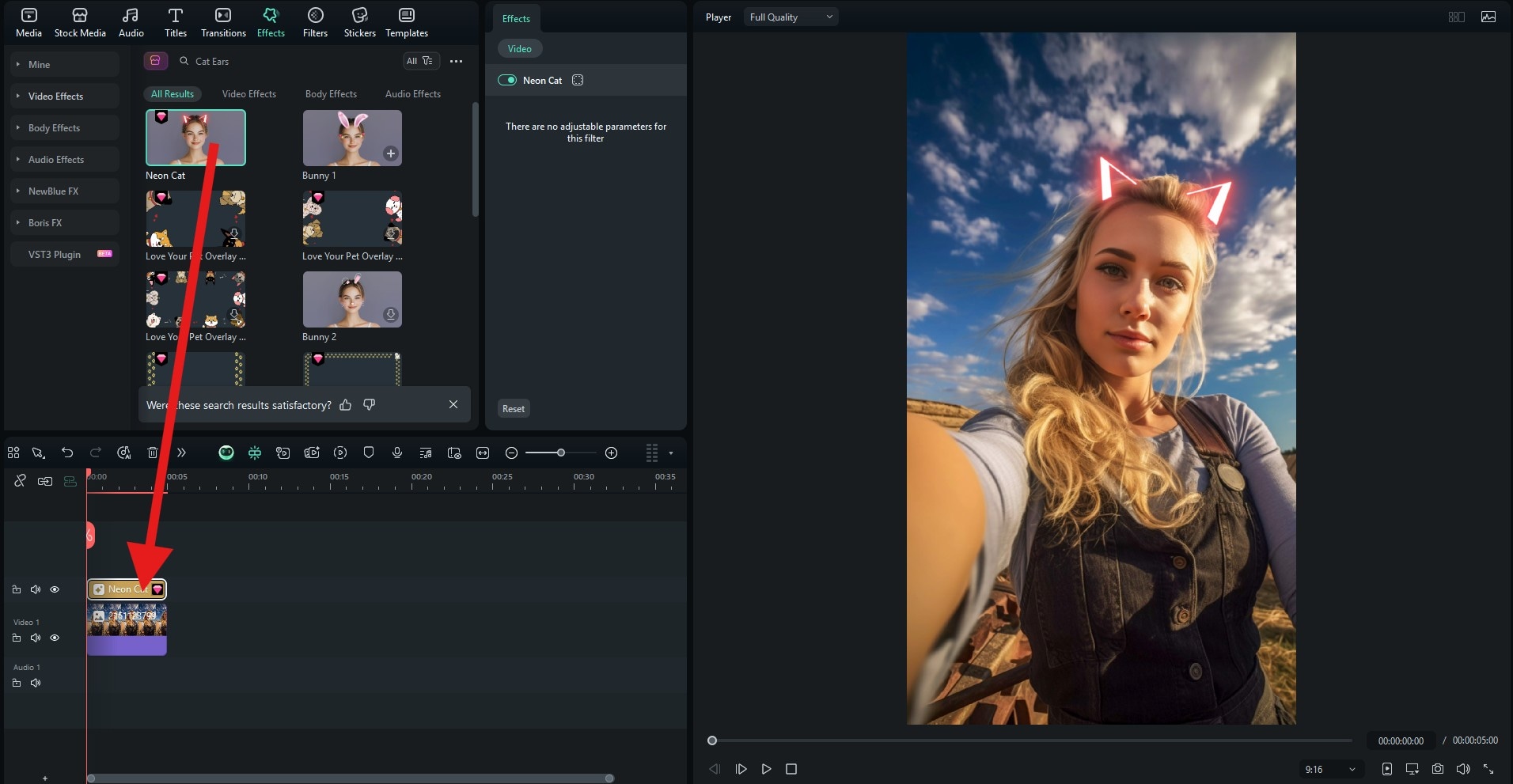
Task: Click the green AI robot assistant icon
Action: coord(226,453)
